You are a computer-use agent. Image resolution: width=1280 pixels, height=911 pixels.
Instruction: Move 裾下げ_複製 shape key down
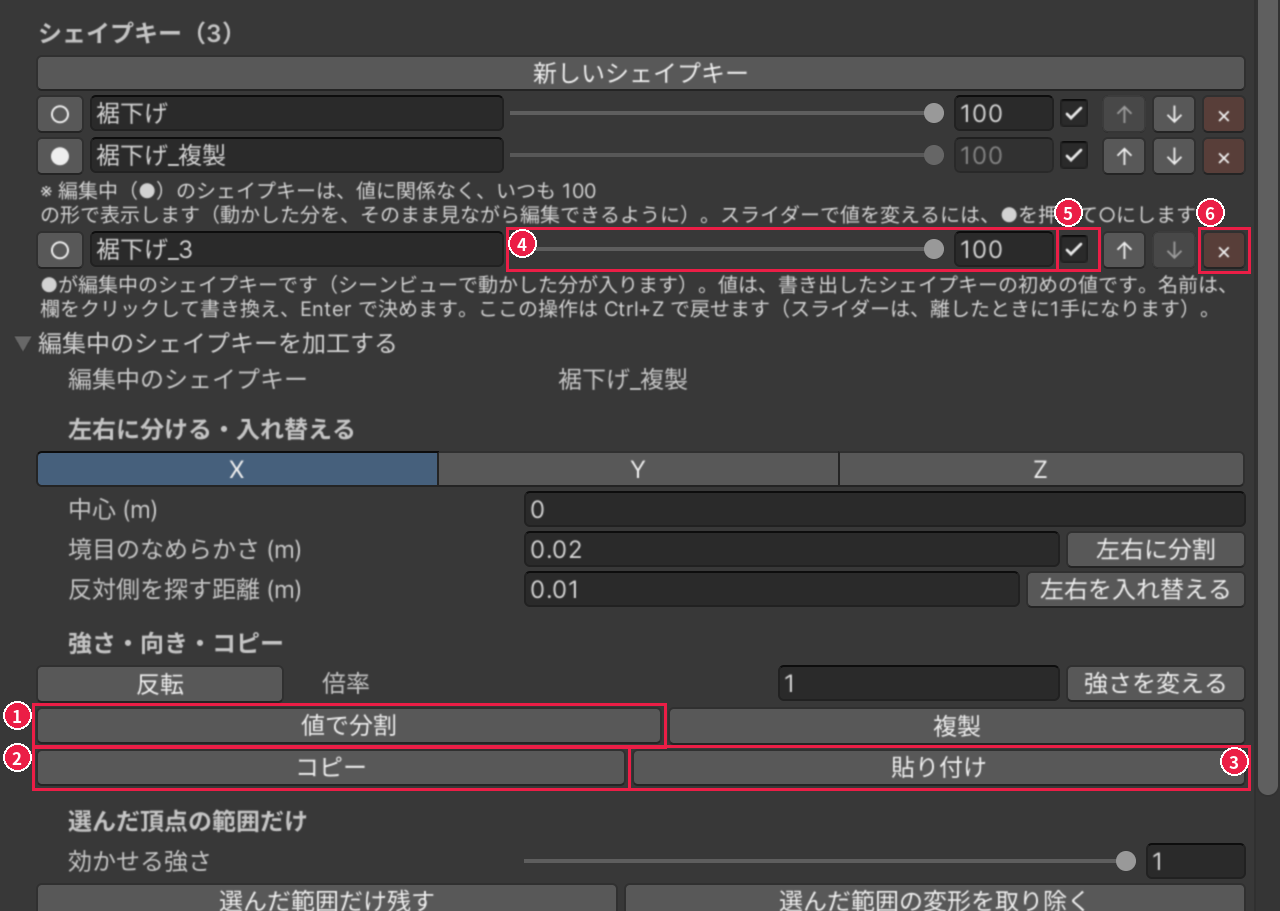tap(1174, 155)
